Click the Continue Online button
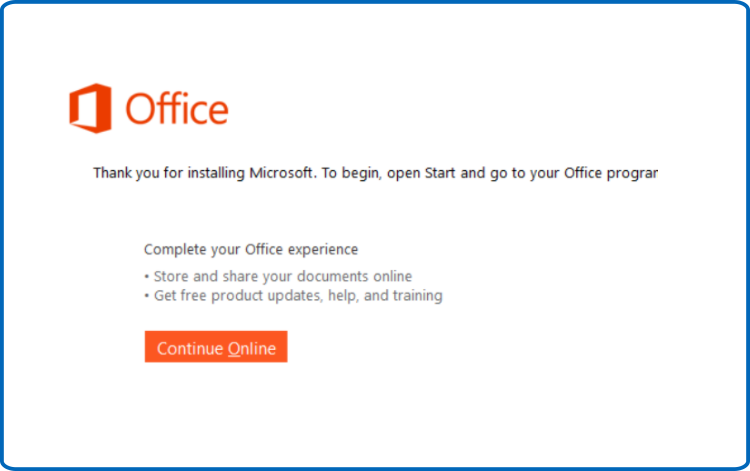This screenshot has height=471, width=750. pos(216,347)
